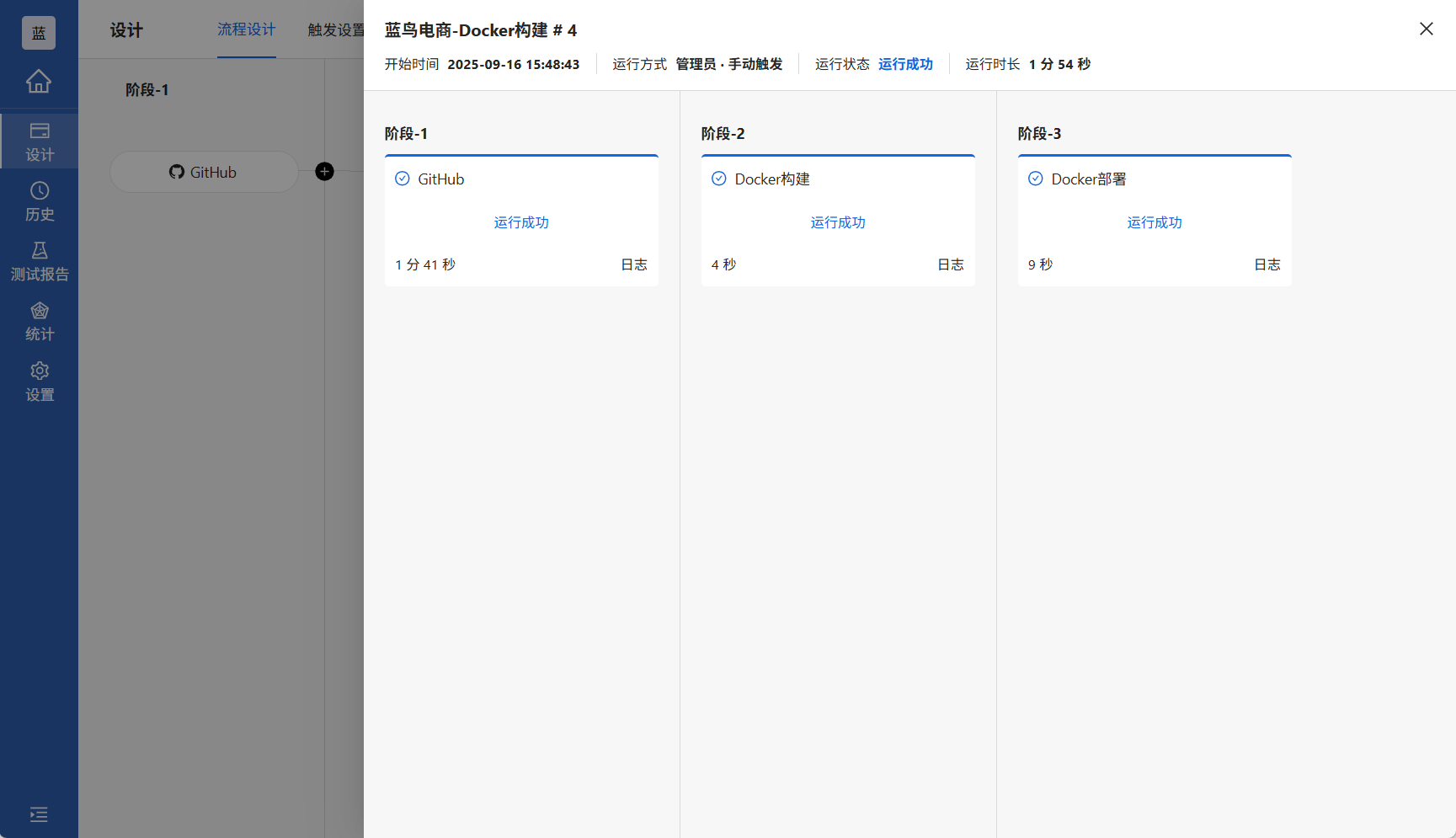Viewport: 1456px width, 838px height.
Task: Open 日志 for the Docker部署 step
Action: pos(1267,264)
